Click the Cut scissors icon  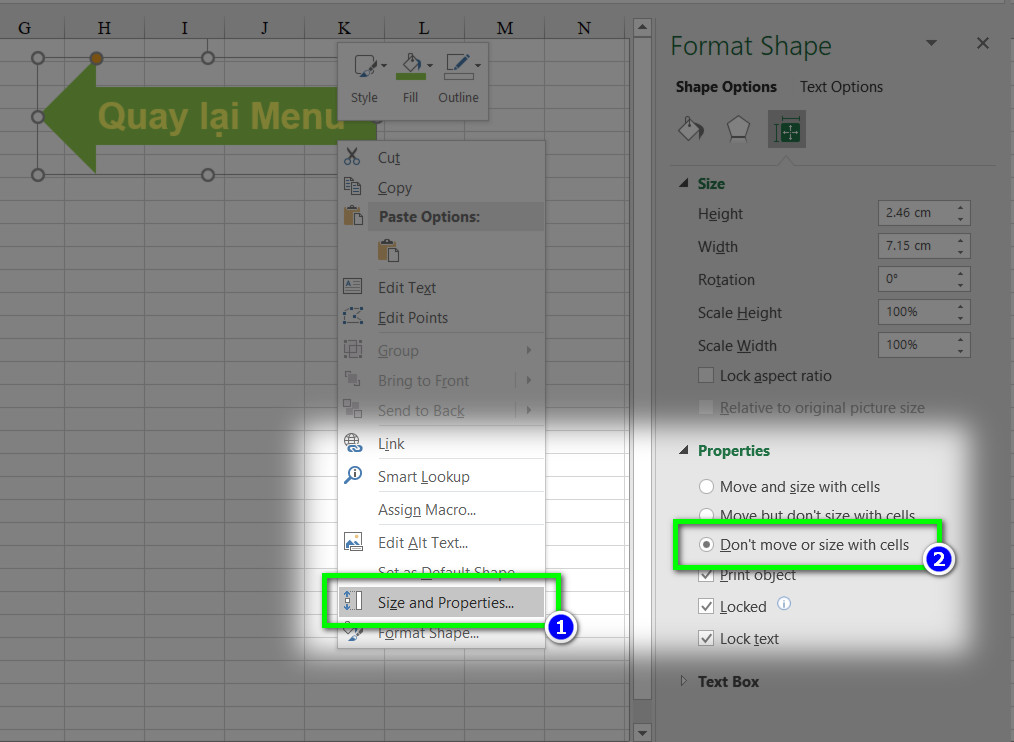pyautogui.click(x=352, y=157)
